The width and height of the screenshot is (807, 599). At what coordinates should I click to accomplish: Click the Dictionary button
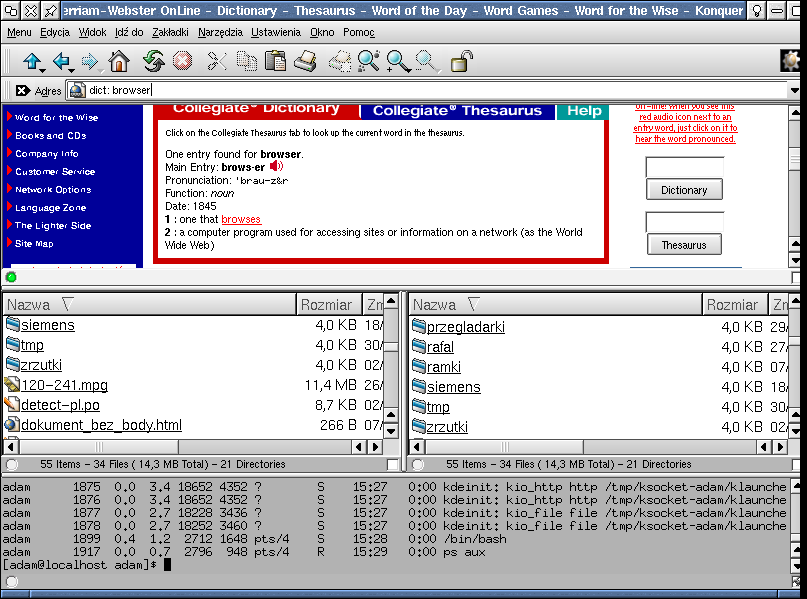click(x=684, y=190)
